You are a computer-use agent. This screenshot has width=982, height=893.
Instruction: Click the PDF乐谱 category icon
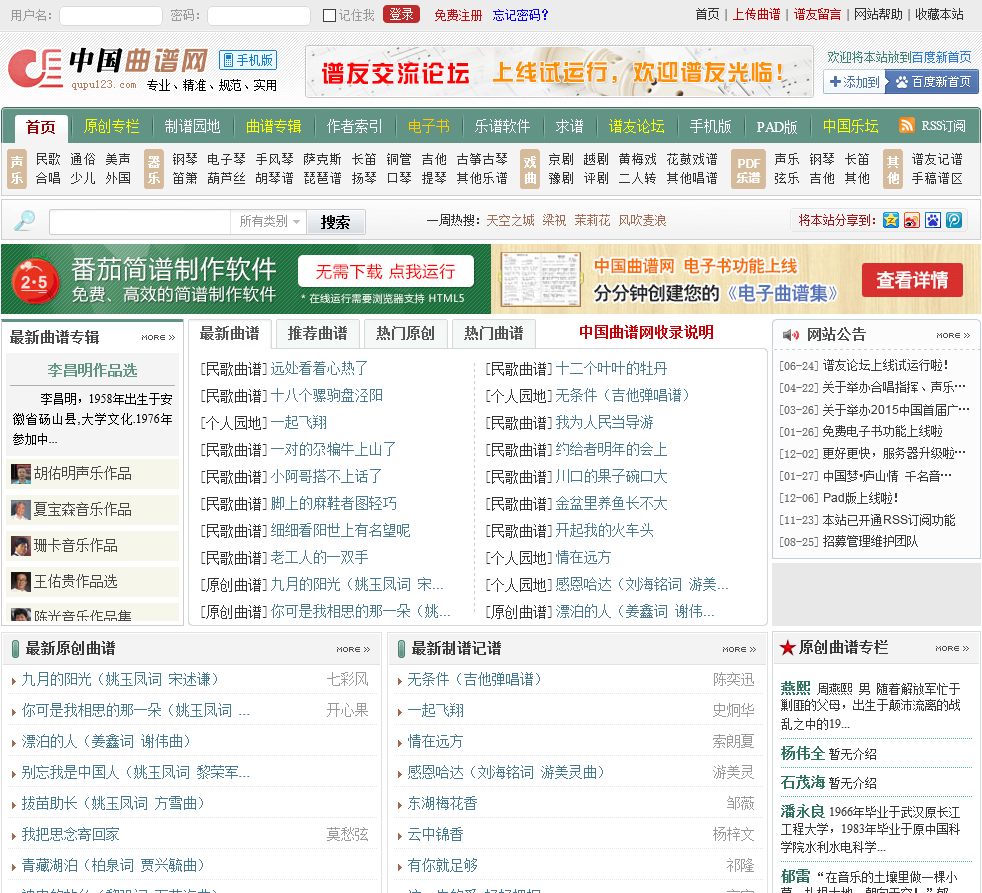point(748,169)
